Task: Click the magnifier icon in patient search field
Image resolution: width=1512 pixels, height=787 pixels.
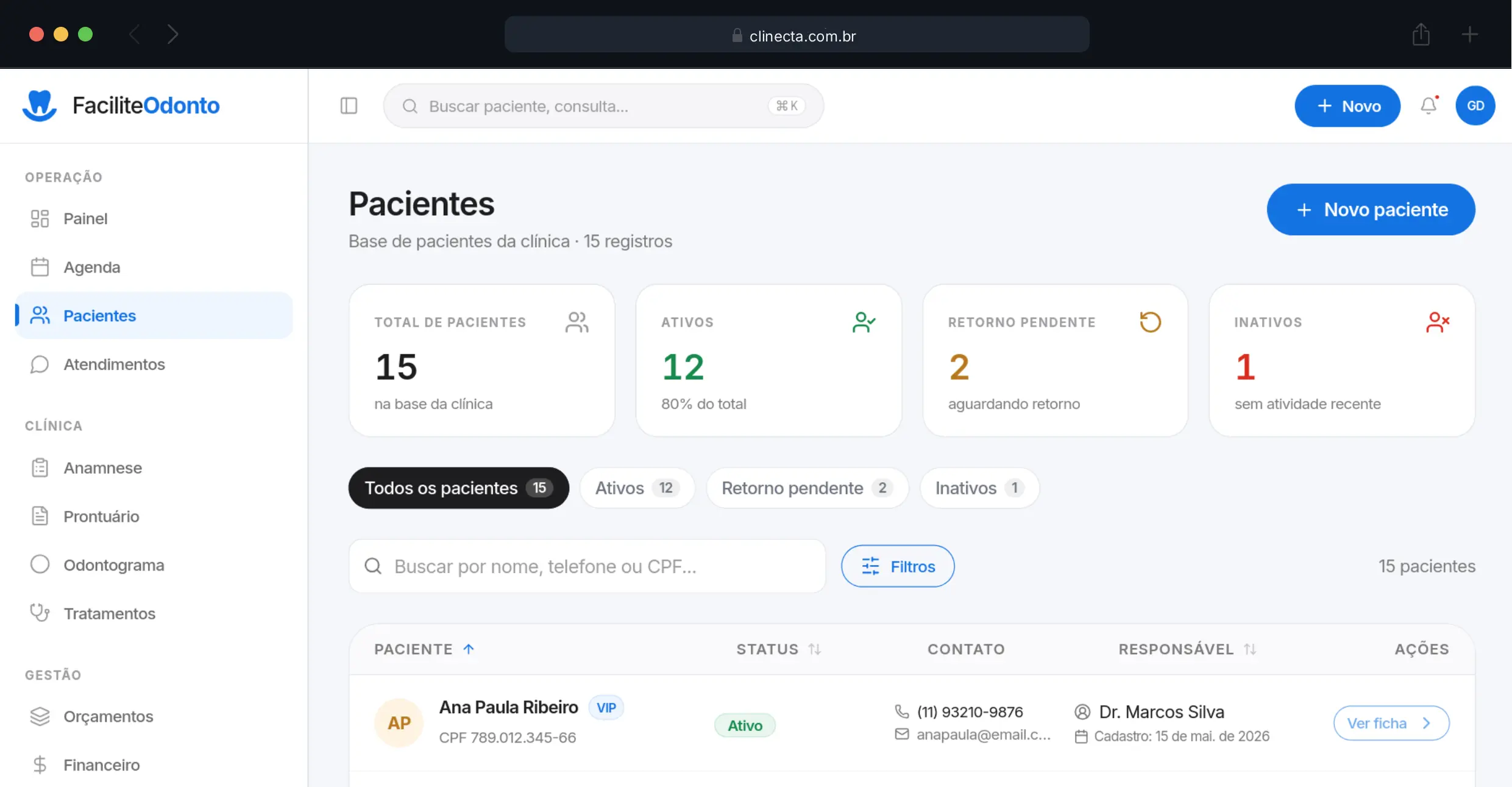Action: (373, 566)
